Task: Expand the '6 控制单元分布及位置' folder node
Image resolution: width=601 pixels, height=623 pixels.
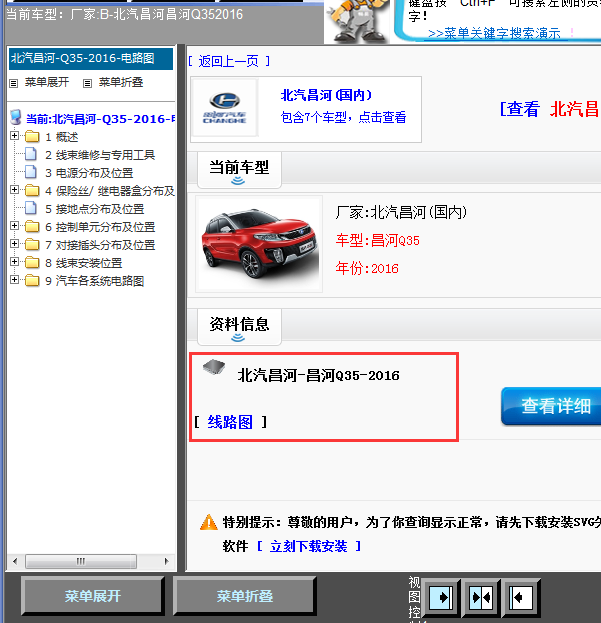Action: (14, 226)
